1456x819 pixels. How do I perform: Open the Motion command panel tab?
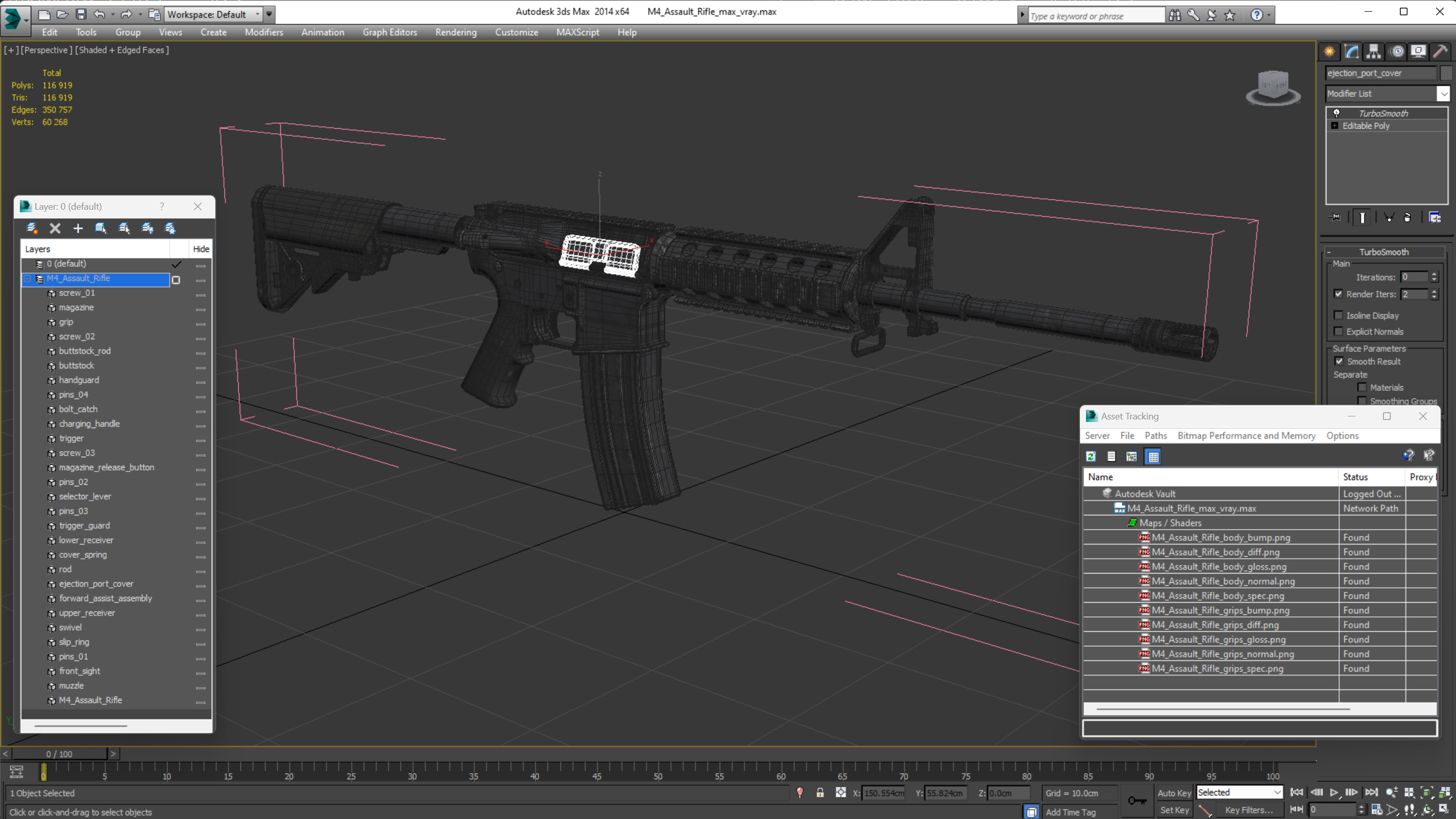[x=1397, y=52]
